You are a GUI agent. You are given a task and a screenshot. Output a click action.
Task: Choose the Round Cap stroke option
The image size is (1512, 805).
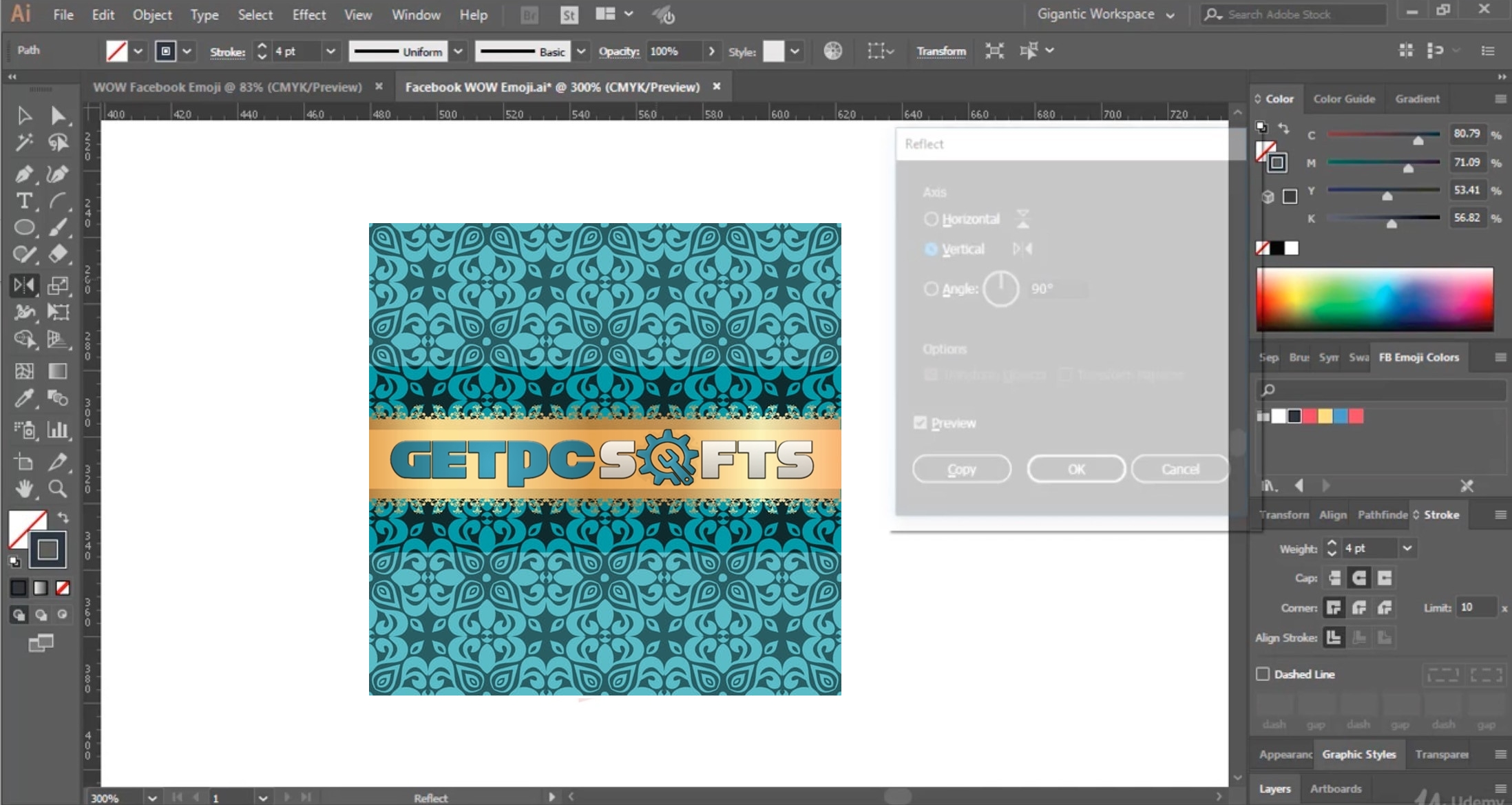click(x=1359, y=578)
